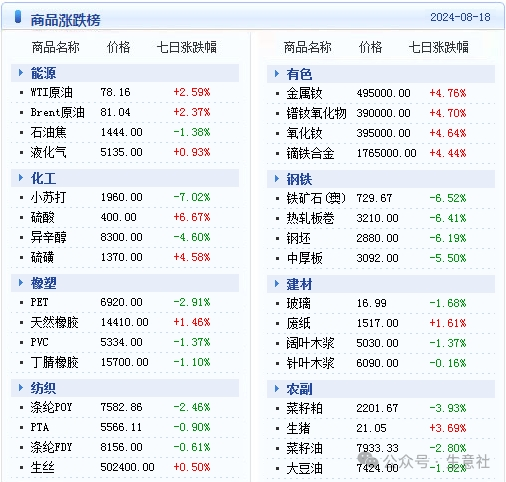Expand the 化工 category arrow
This screenshot has width=506, height=482.
pyautogui.click(x=21, y=177)
